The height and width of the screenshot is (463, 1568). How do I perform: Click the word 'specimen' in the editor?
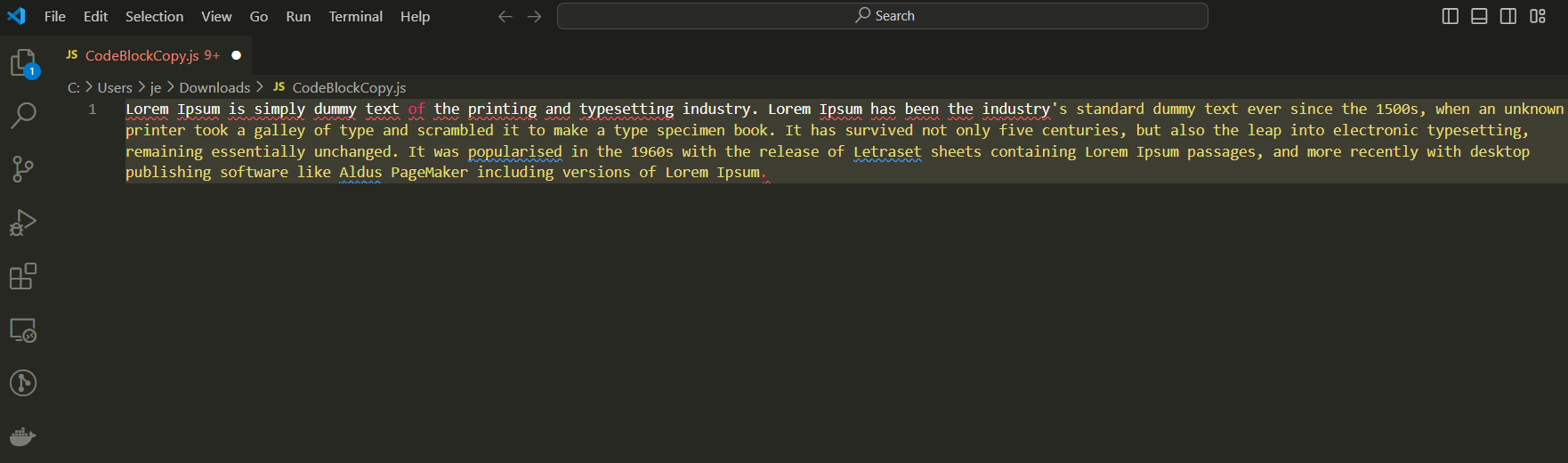[691, 130]
